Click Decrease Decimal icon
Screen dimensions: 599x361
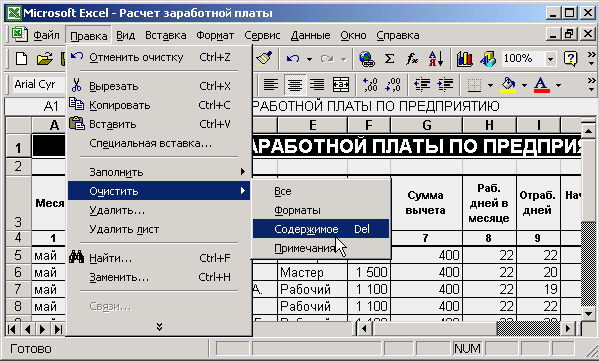[393, 84]
